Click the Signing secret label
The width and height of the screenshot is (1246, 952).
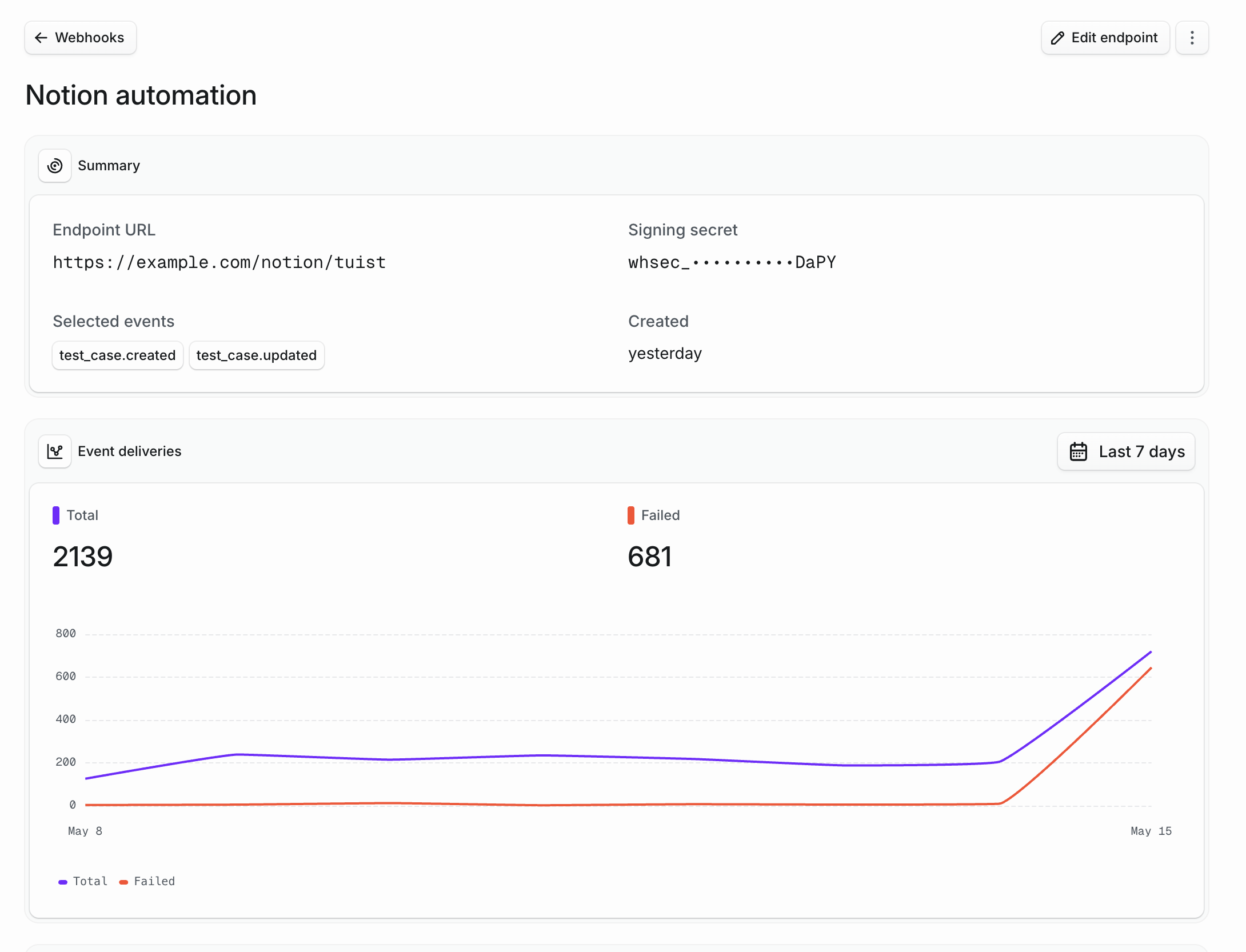tap(682, 230)
